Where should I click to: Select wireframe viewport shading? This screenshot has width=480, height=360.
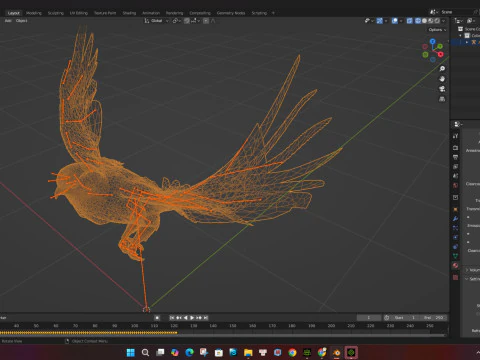coord(418,21)
